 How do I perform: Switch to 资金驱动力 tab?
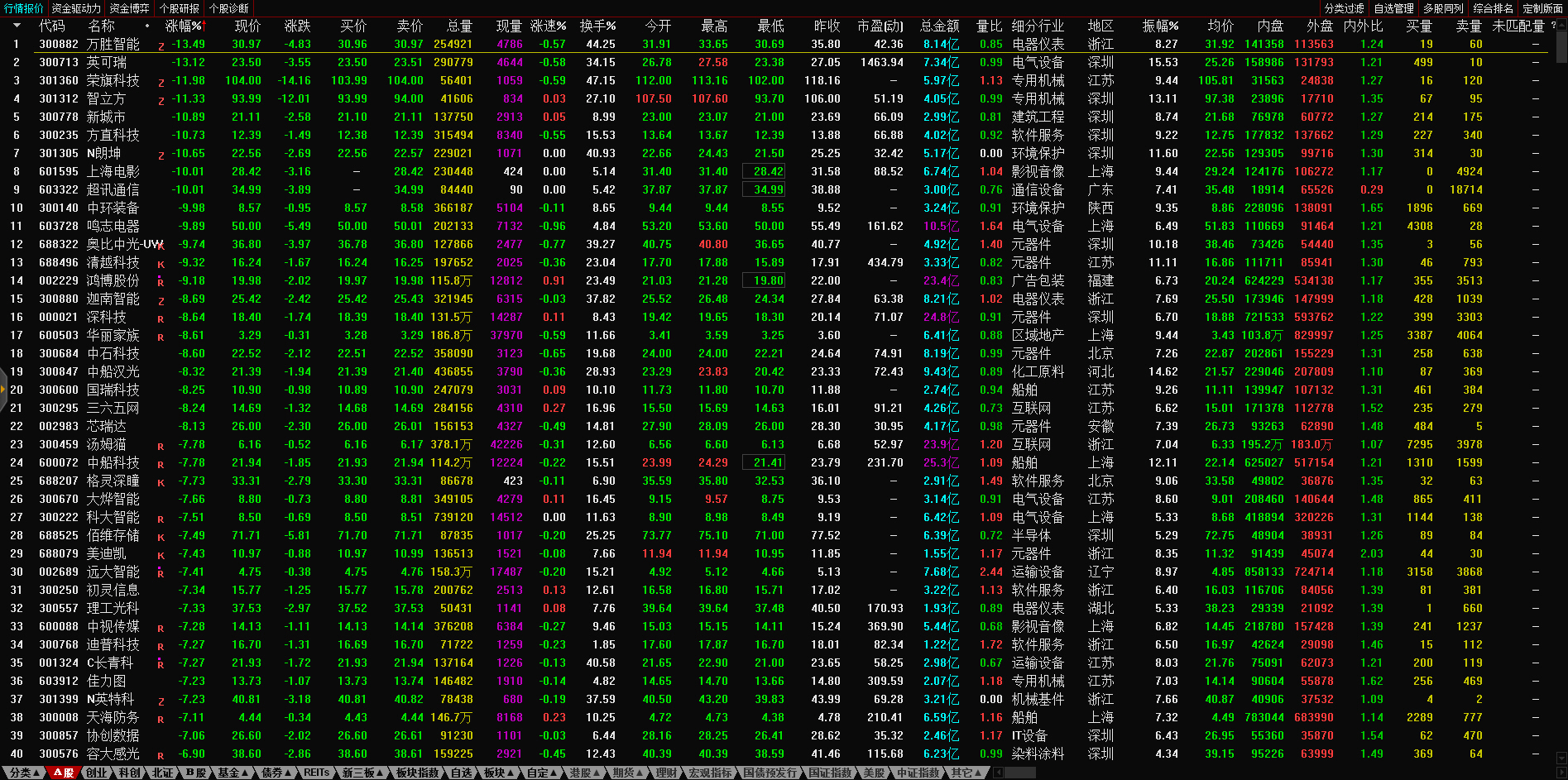click(76, 8)
